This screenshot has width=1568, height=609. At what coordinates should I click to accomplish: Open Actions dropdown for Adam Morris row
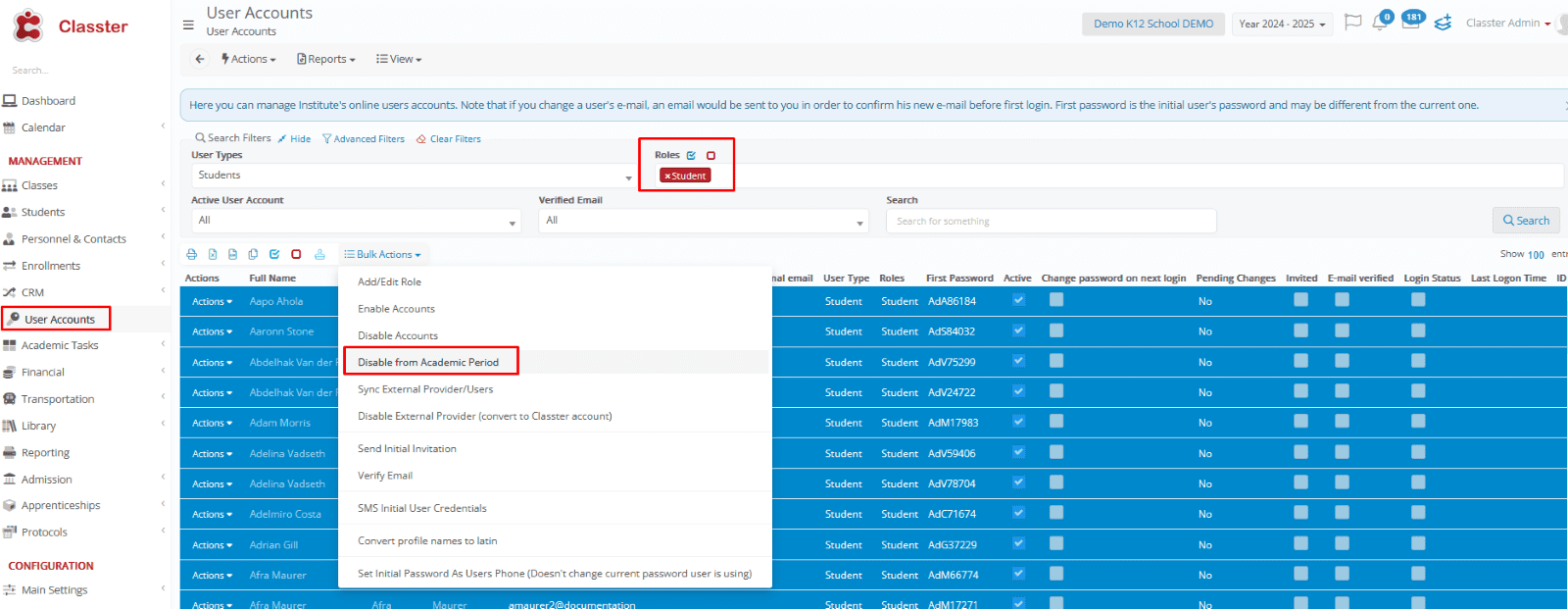click(212, 424)
